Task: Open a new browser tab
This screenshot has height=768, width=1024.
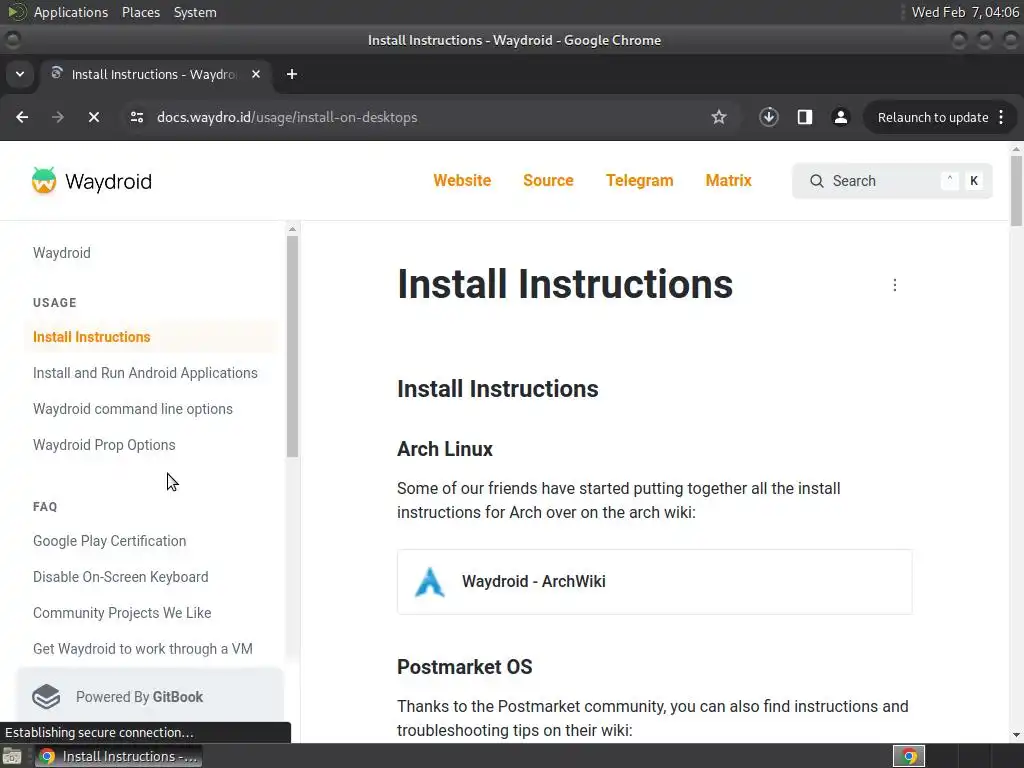Action: click(x=292, y=74)
